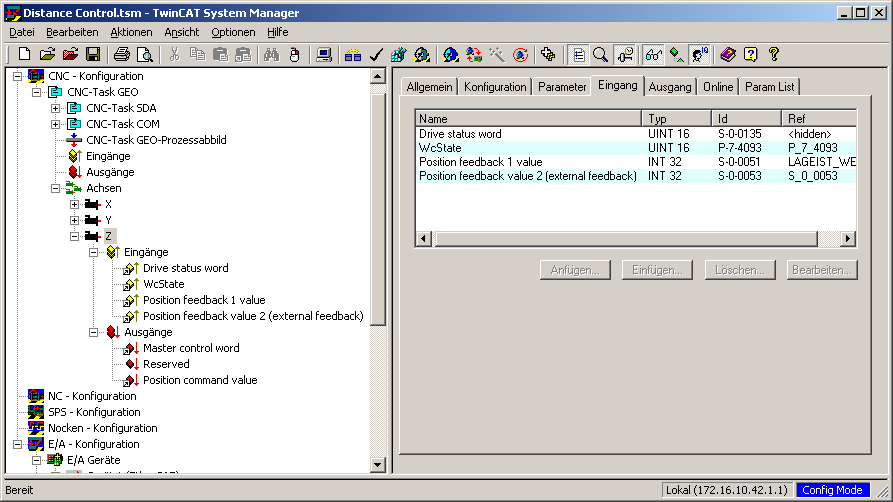Select Master control word in tree
The height and width of the screenshot is (502, 893).
point(191,348)
